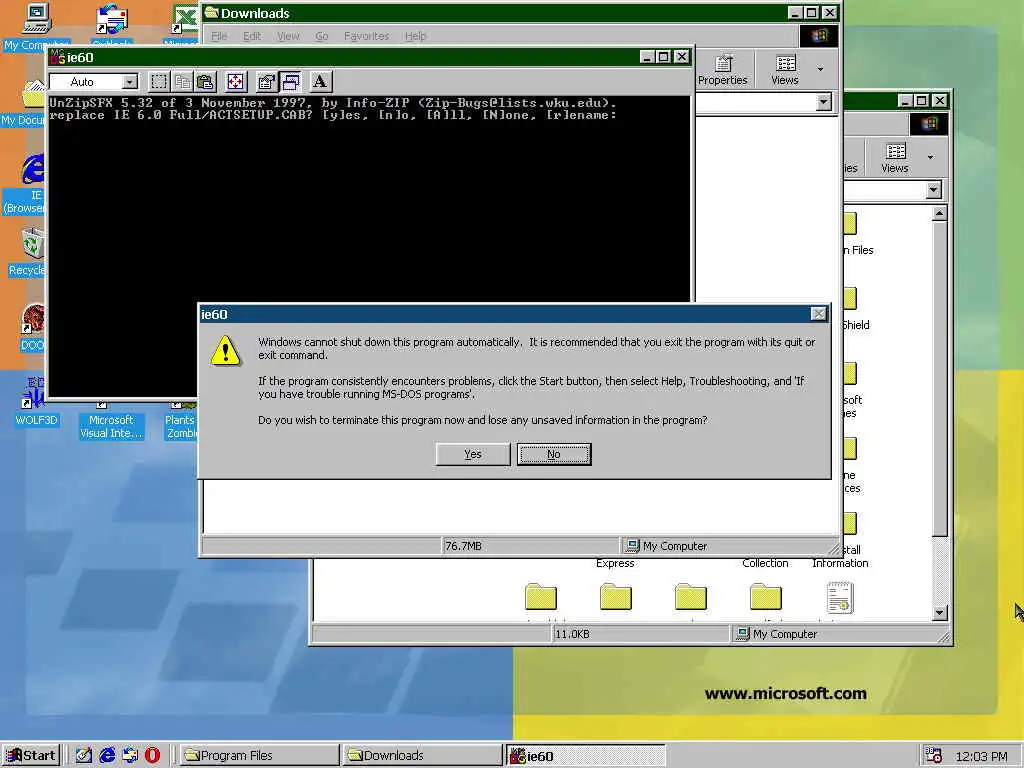The image size is (1024, 768).
Task: Click the Mark tool in ie60 toolbar
Action: (159, 82)
